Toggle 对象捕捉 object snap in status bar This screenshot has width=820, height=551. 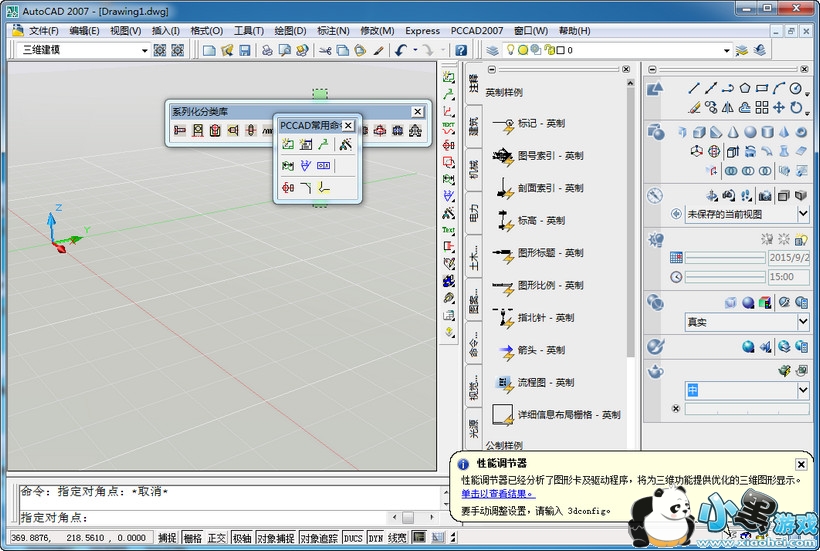point(275,538)
